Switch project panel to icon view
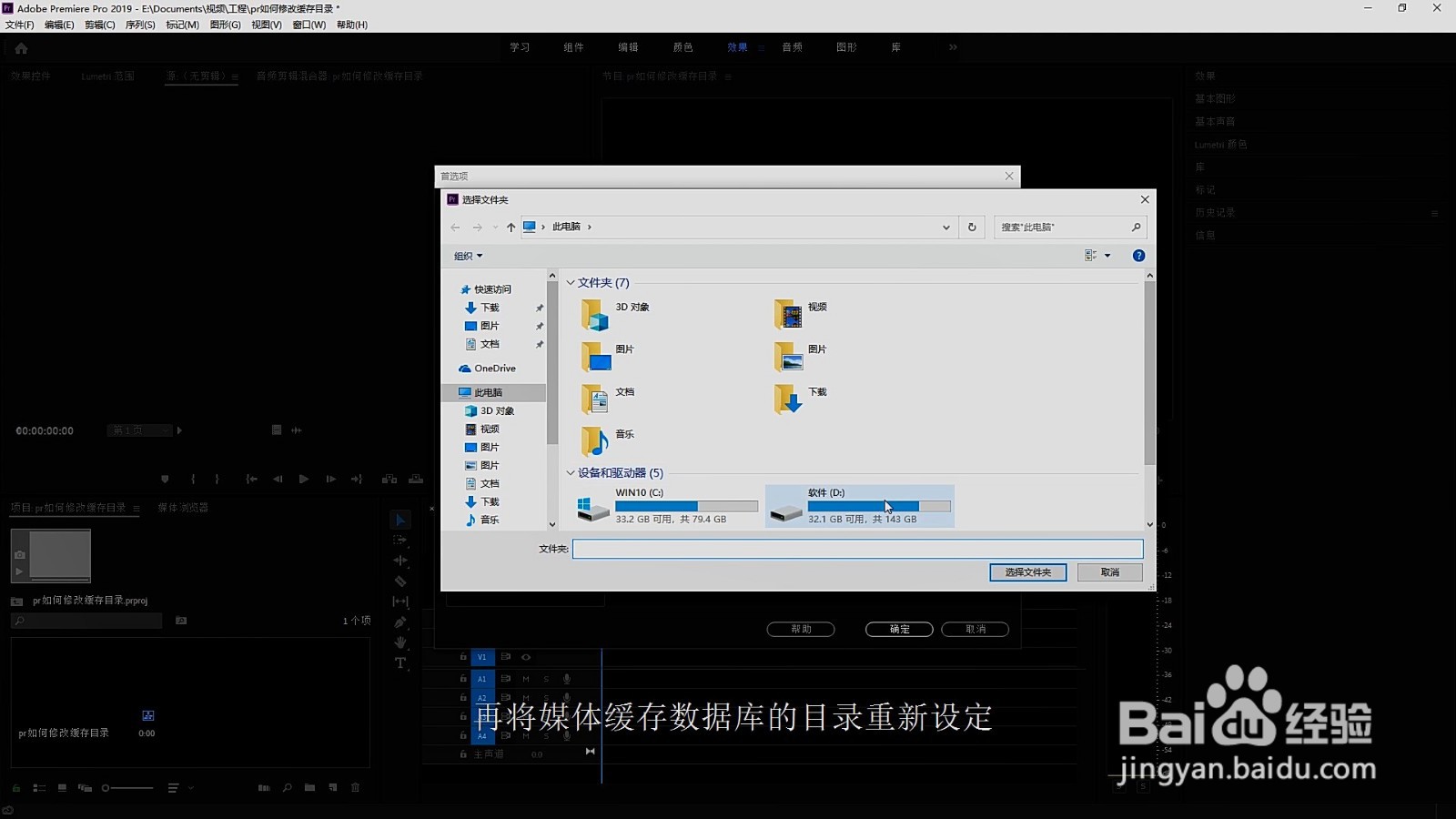 [x=62, y=788]
